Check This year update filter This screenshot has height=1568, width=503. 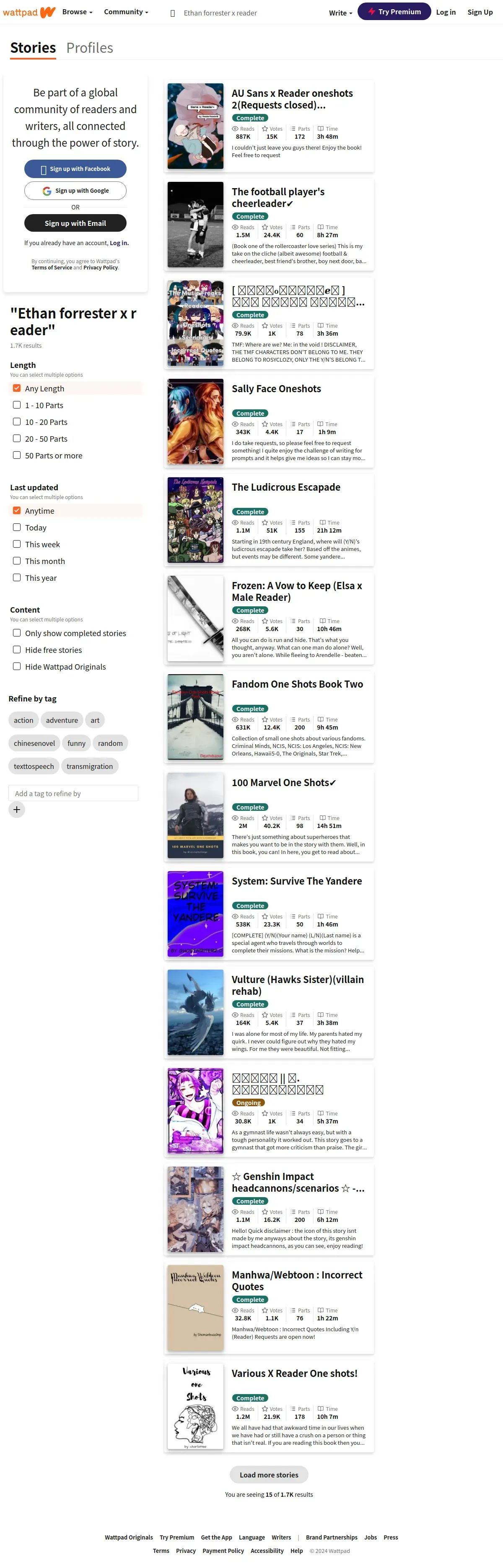pyautogui.click(x=17, y=578)
